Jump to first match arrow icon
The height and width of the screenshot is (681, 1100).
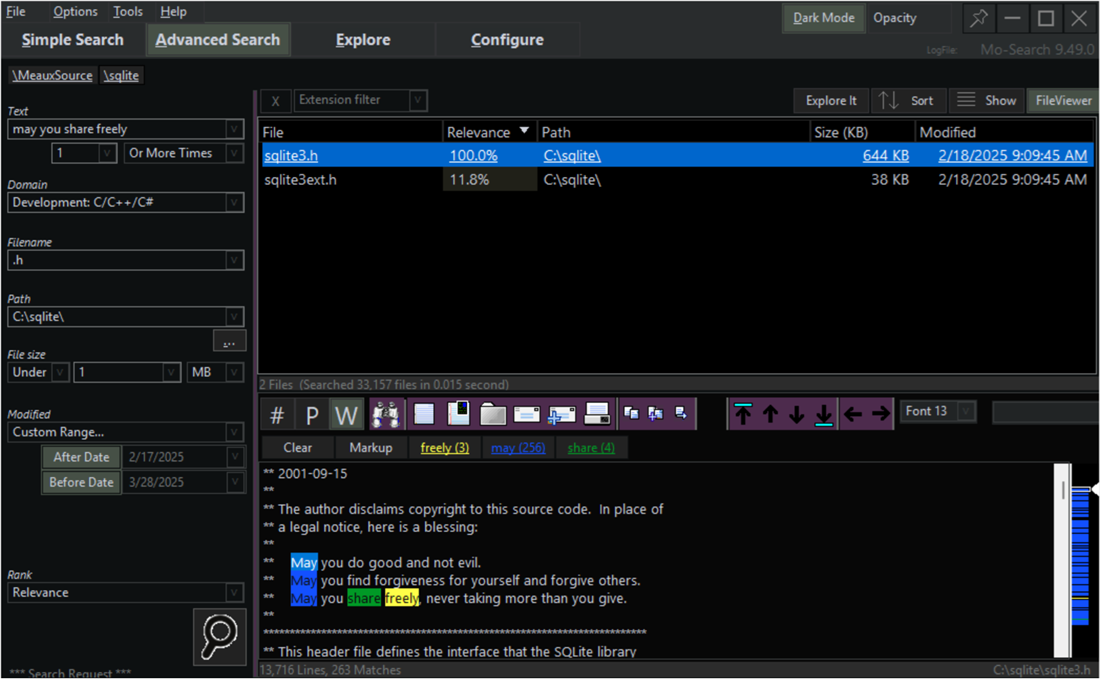point(743,414)
